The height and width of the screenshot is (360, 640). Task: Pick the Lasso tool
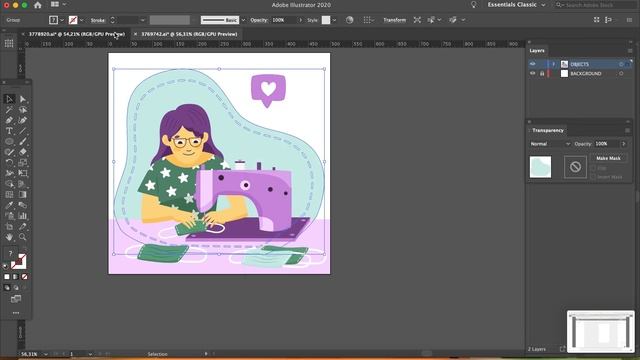23,109
